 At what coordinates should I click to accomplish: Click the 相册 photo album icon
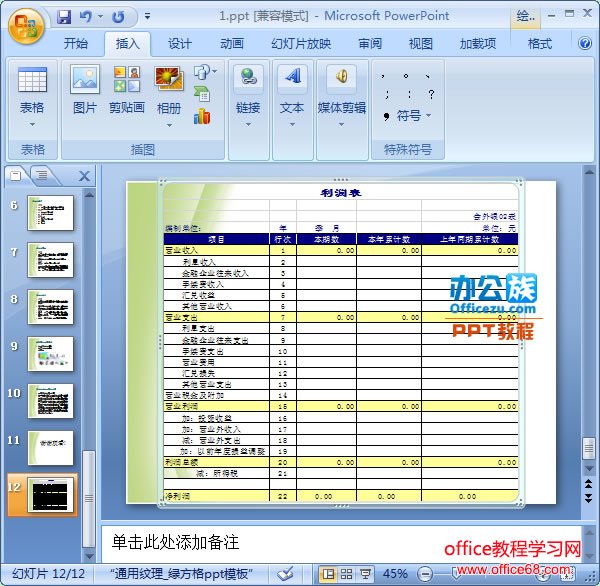point(169,80)
